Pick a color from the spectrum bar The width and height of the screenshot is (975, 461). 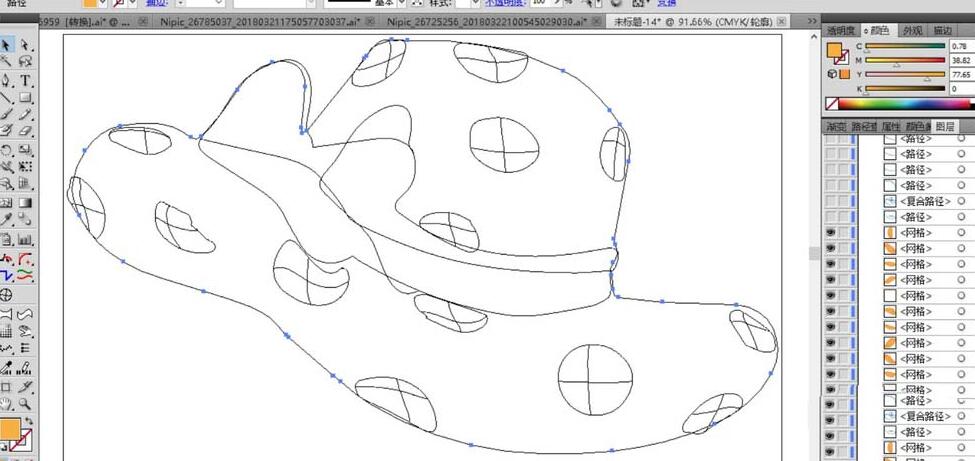(x=907, y=104)
